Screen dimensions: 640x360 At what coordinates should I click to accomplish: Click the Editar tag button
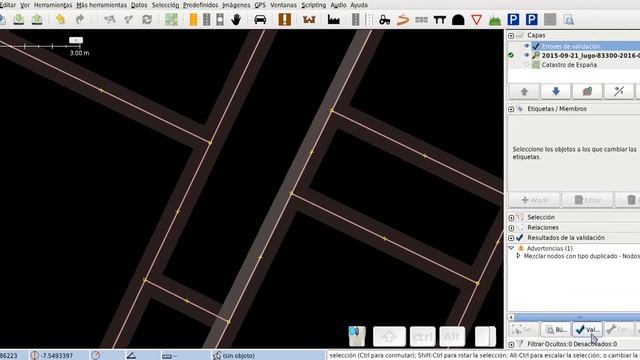(587, 200)
